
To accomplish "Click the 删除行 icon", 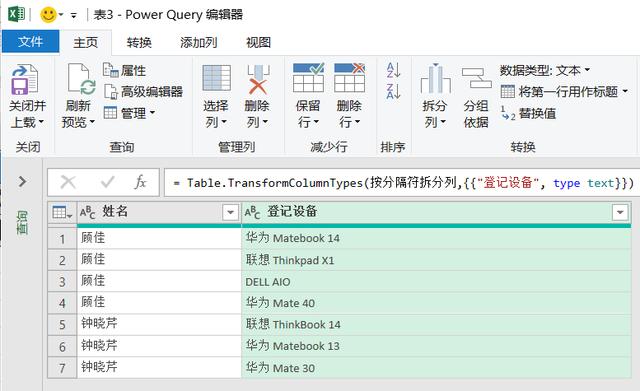I will (349, 78).
